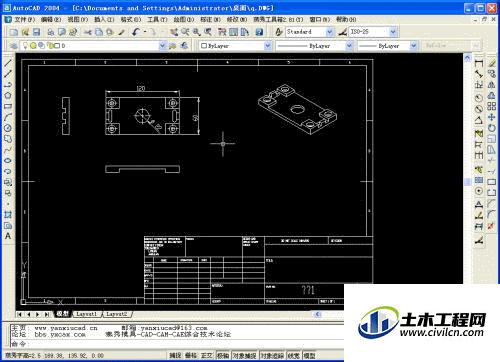This screenshot has width=500, height=362.
Task: Select the Angular Dimension tool
Action: (x=479, y=120)
